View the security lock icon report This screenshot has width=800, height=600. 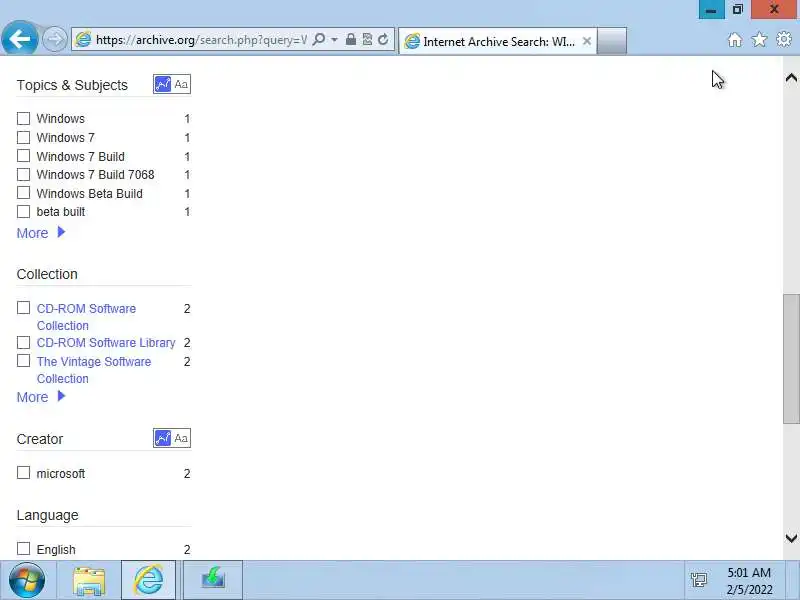[x=351, y=39]
